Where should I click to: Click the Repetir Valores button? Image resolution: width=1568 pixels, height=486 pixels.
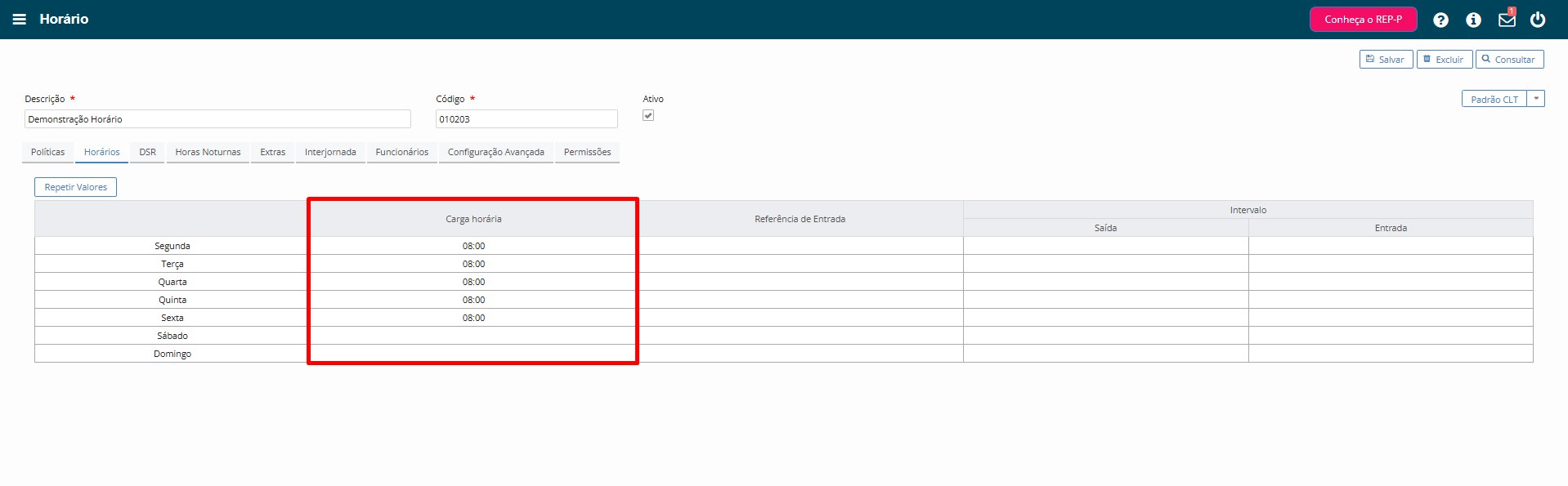coord(76,187)
